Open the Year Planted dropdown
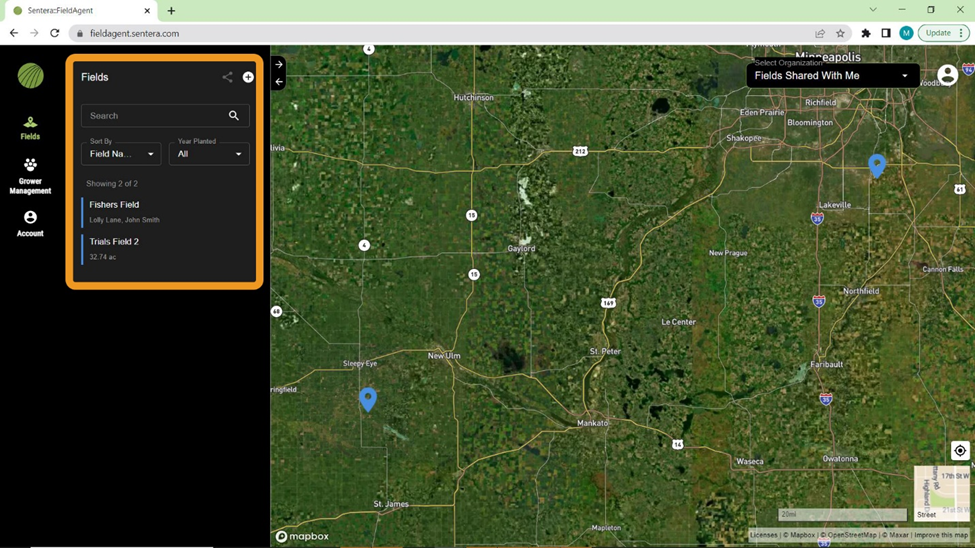The width and height of the screenshot is (975, 548). pos(209,154)
